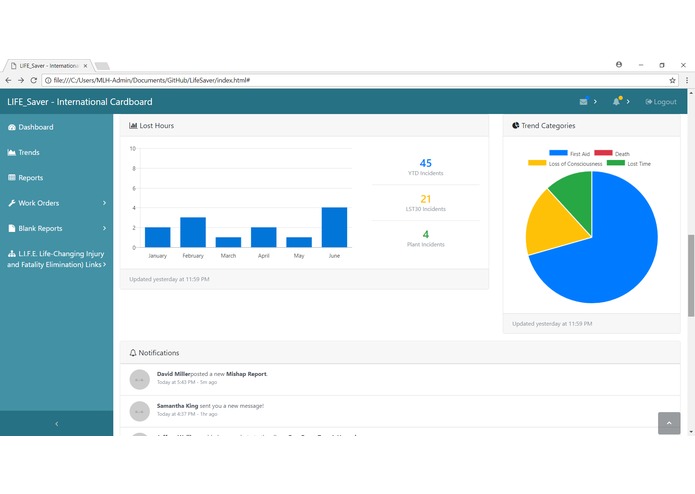This screenshot has width=695, height=494.
Task: Expand alerts dropdown chevron in navbar
Action: [628, 102]
